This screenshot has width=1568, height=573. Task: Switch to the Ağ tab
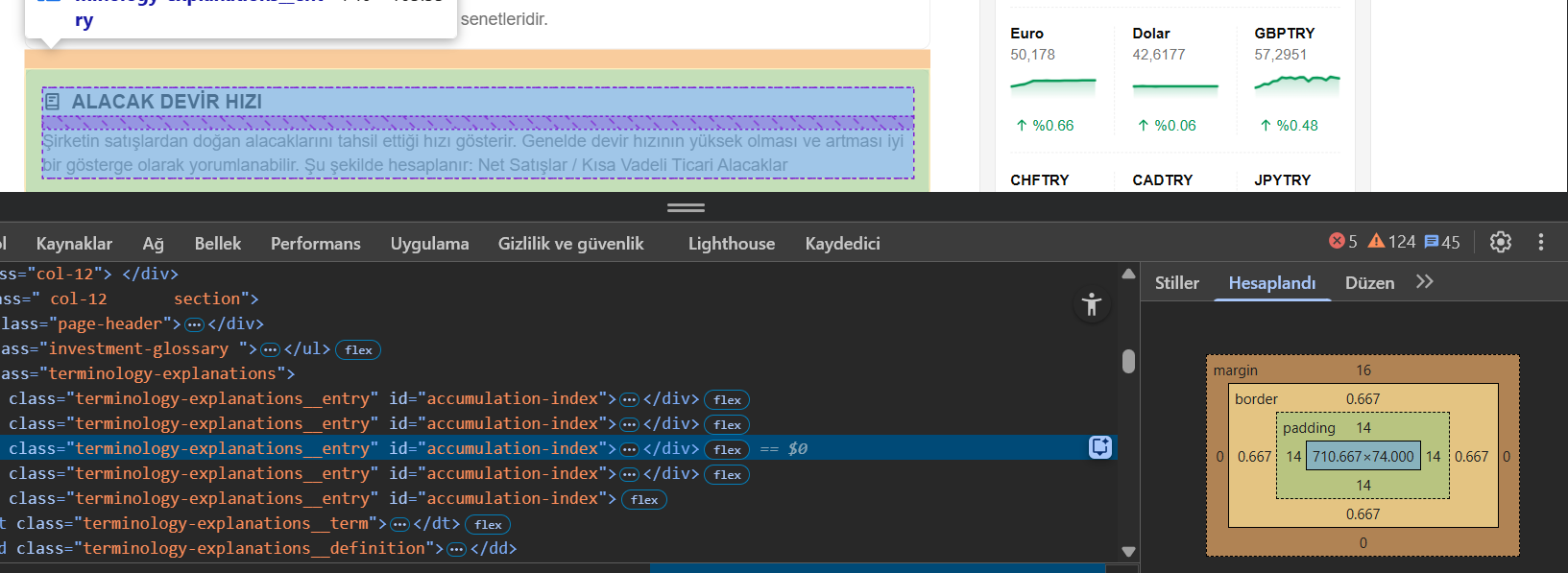click(x=154, y=243)
